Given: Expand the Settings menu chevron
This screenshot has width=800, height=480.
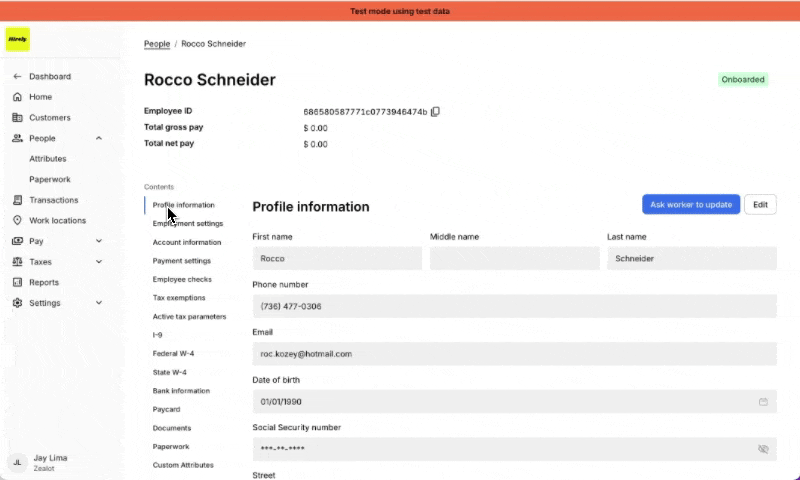Looking at the screenshot, I should (99, 303).
